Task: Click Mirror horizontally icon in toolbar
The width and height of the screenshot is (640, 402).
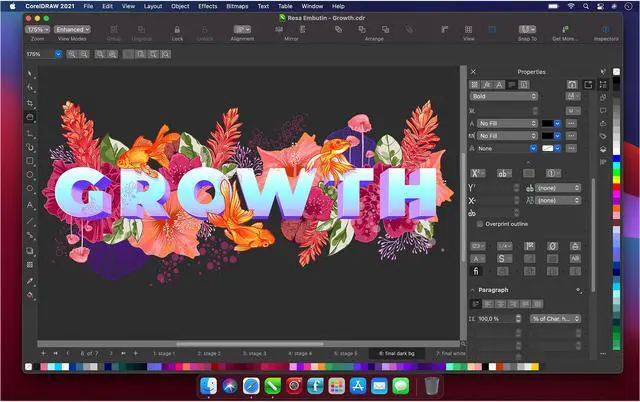Action: pos(279,29)
